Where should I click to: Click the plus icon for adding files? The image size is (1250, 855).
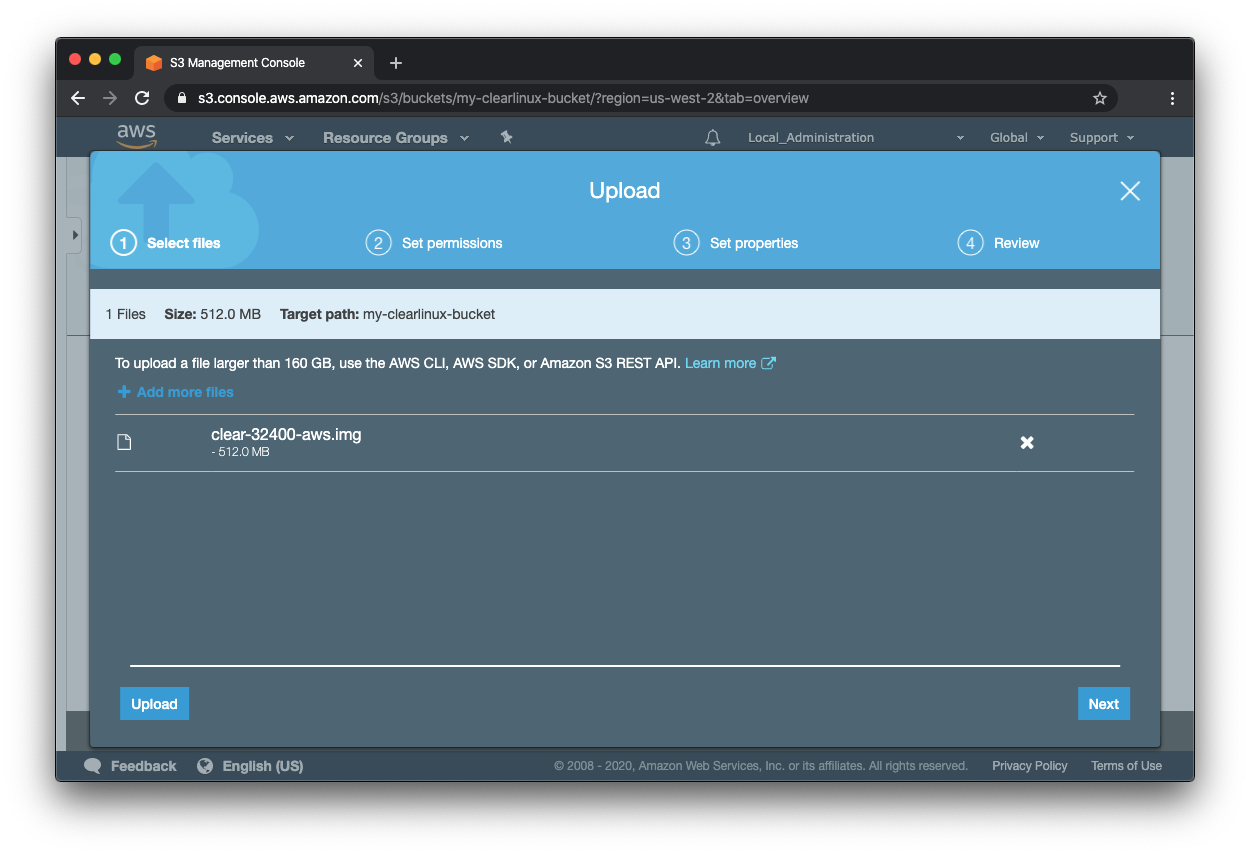(124, 392)
